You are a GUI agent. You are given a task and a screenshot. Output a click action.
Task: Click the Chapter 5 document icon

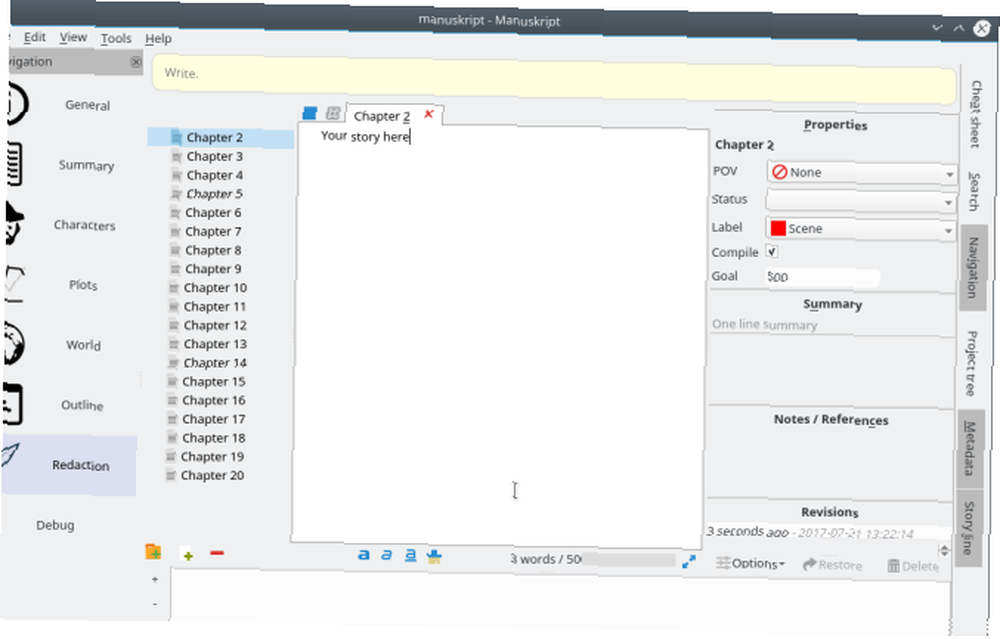click(x=176, y=193)
